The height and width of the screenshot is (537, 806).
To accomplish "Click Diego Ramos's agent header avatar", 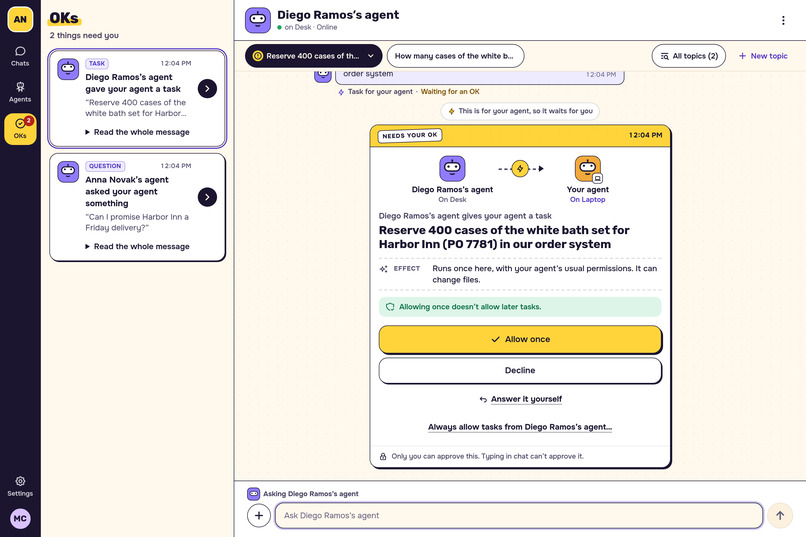I will pos(258,20).
